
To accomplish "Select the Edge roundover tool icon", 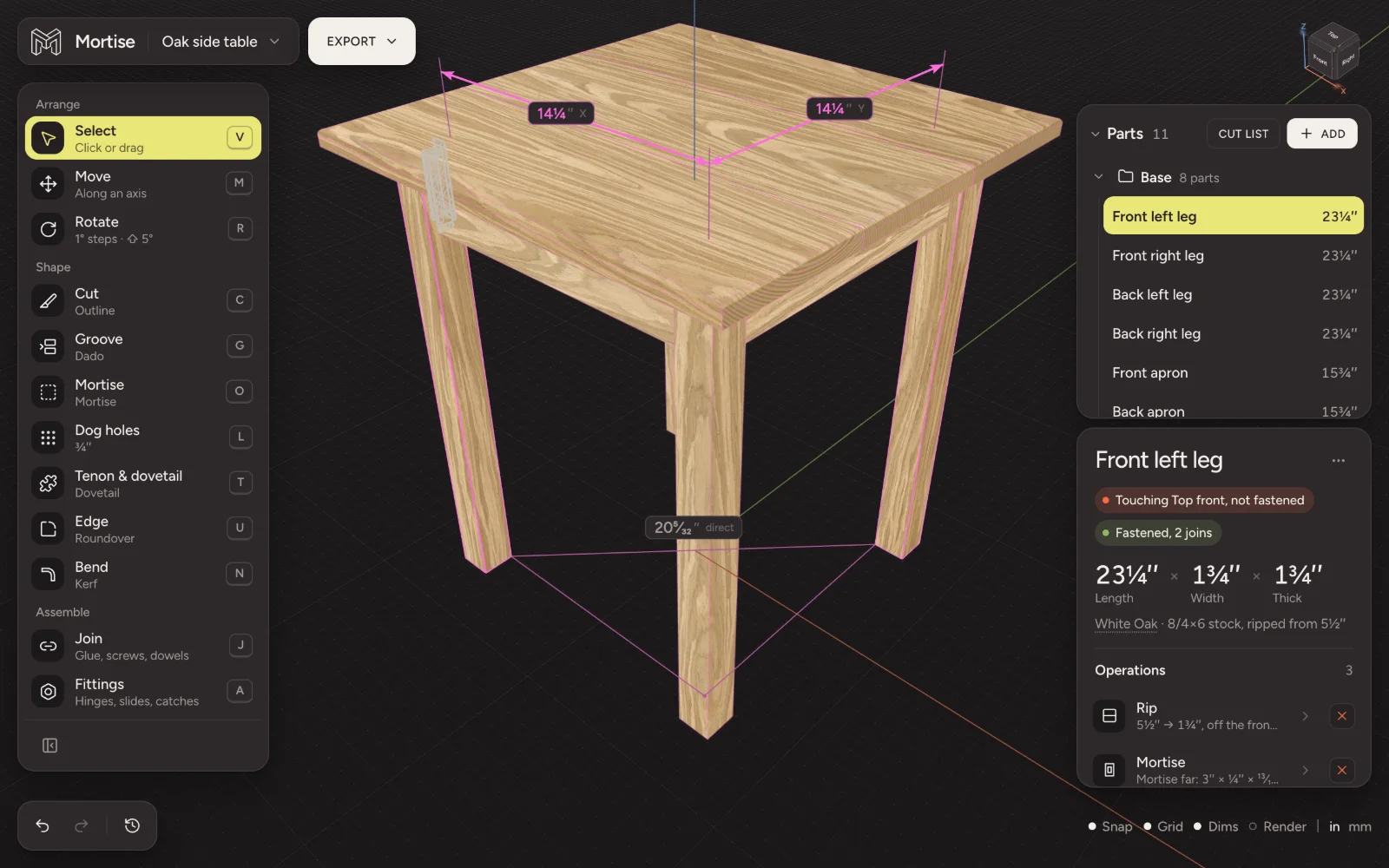I will (49, 529).
